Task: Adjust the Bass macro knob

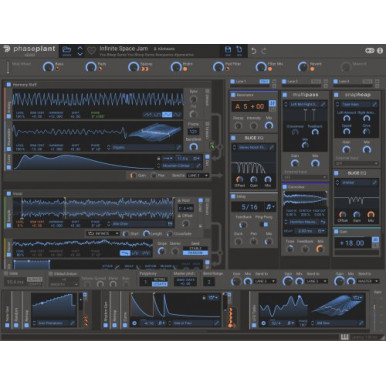Action: (49, 67)
